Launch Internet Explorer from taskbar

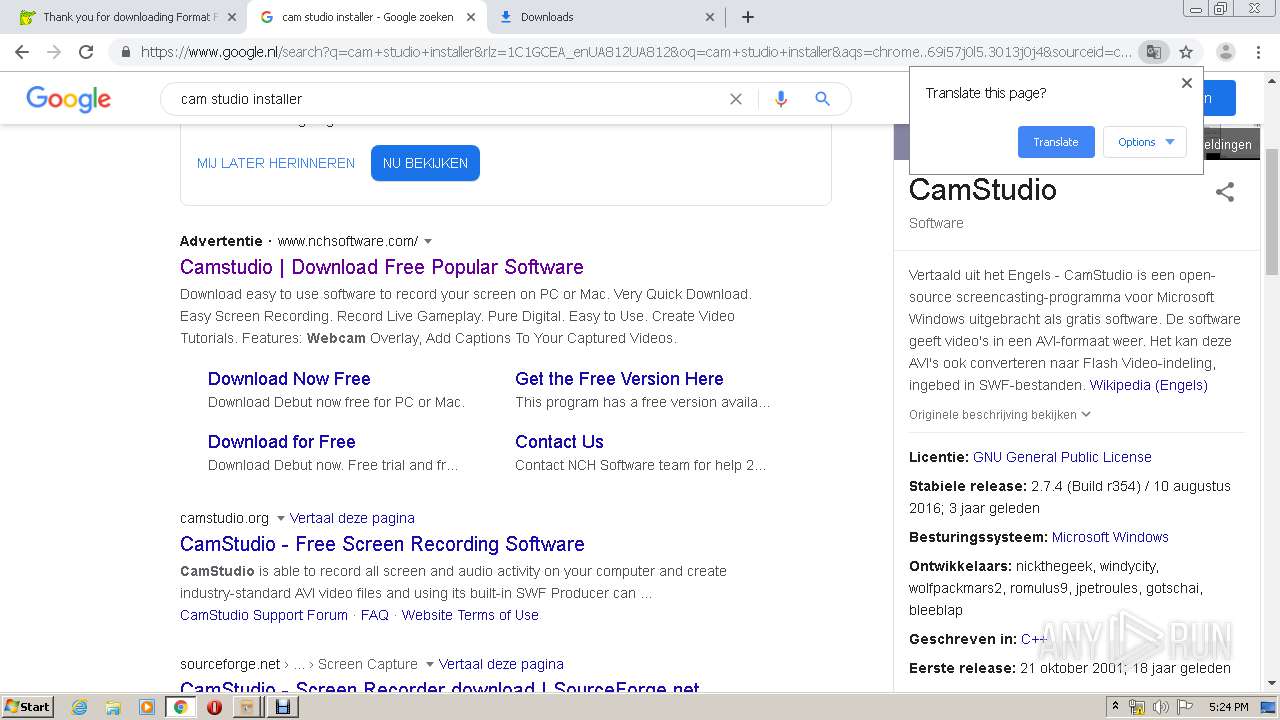point(79,707)
